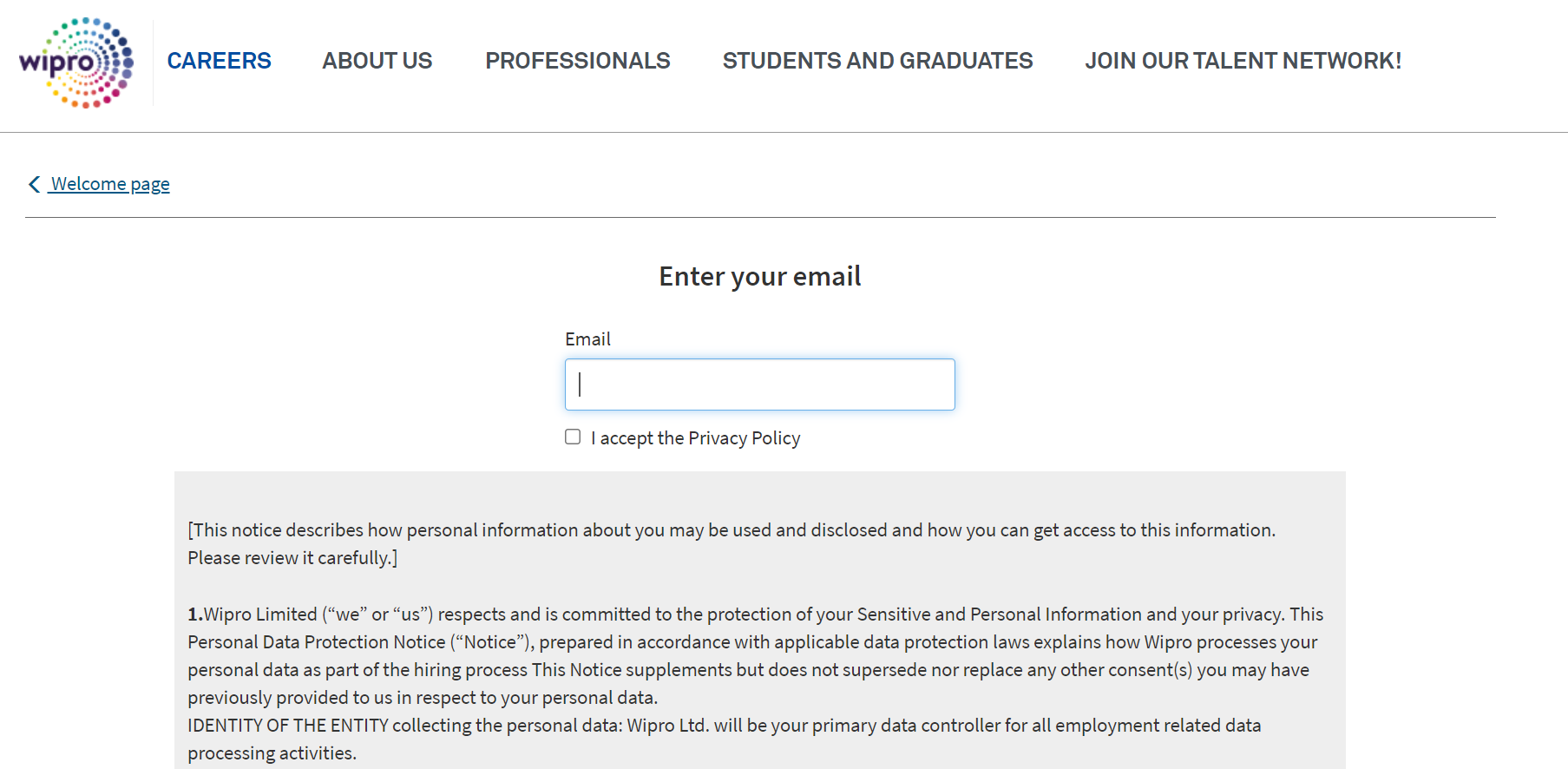Viewport: 1568px width, 769px height.
Task: Click the bracketed 'This notice describes' paragraph
Action: 732,543
